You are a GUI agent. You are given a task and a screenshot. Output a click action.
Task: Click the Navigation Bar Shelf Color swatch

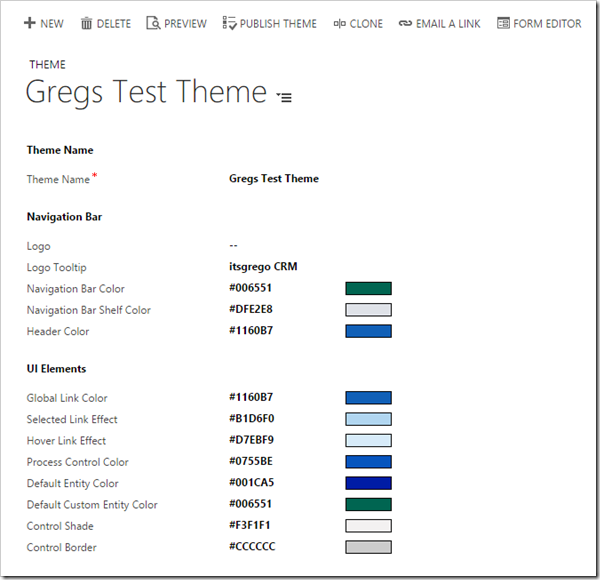click(368, 310)
